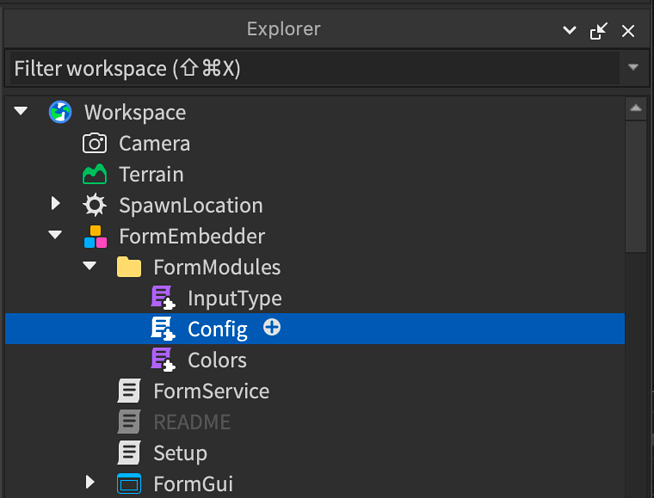
Task: Expand the FormGui node
Action: pos(90,483)
